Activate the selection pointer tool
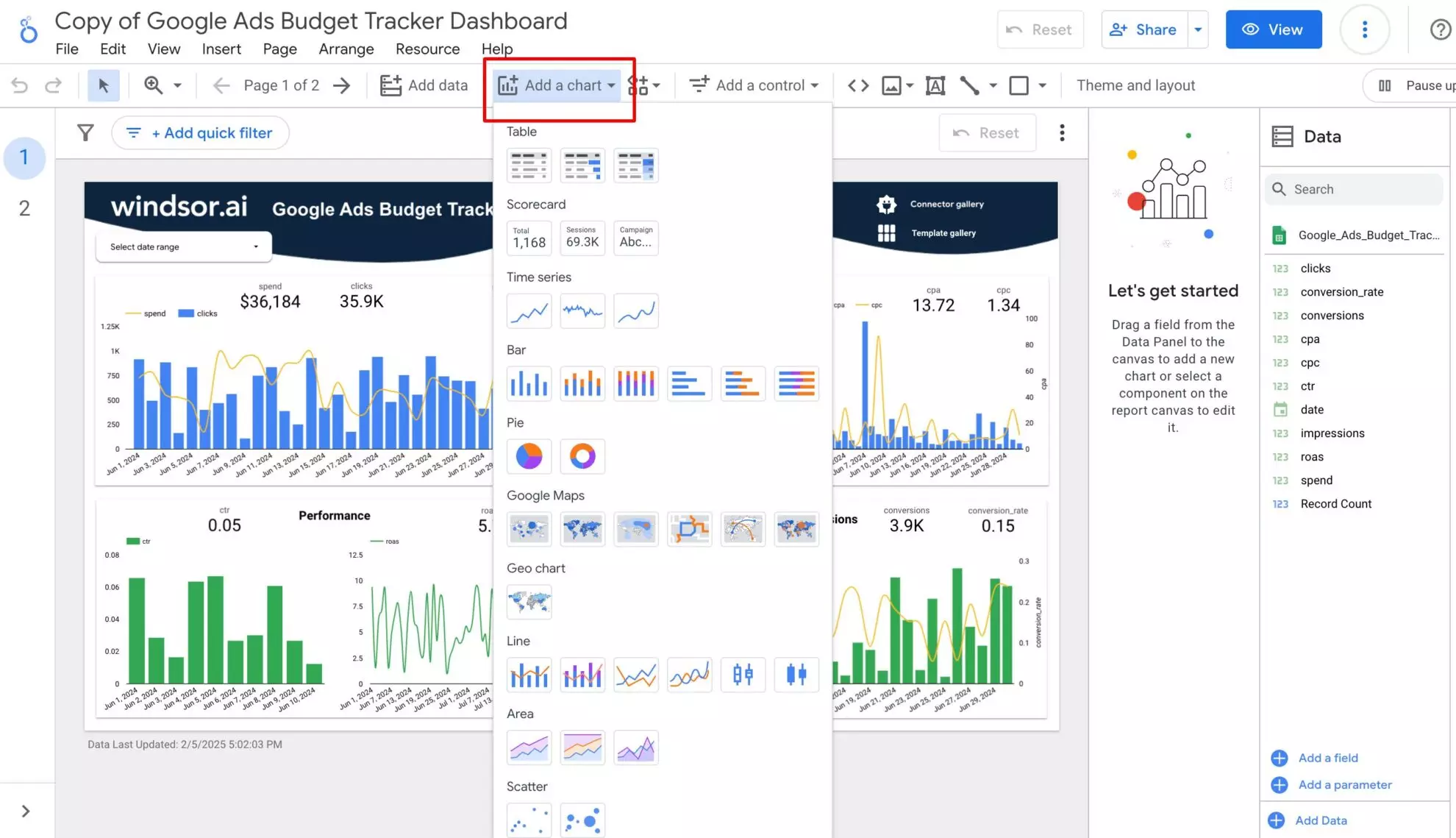This screenshot has height=838, width=1456. click(104, 85)
